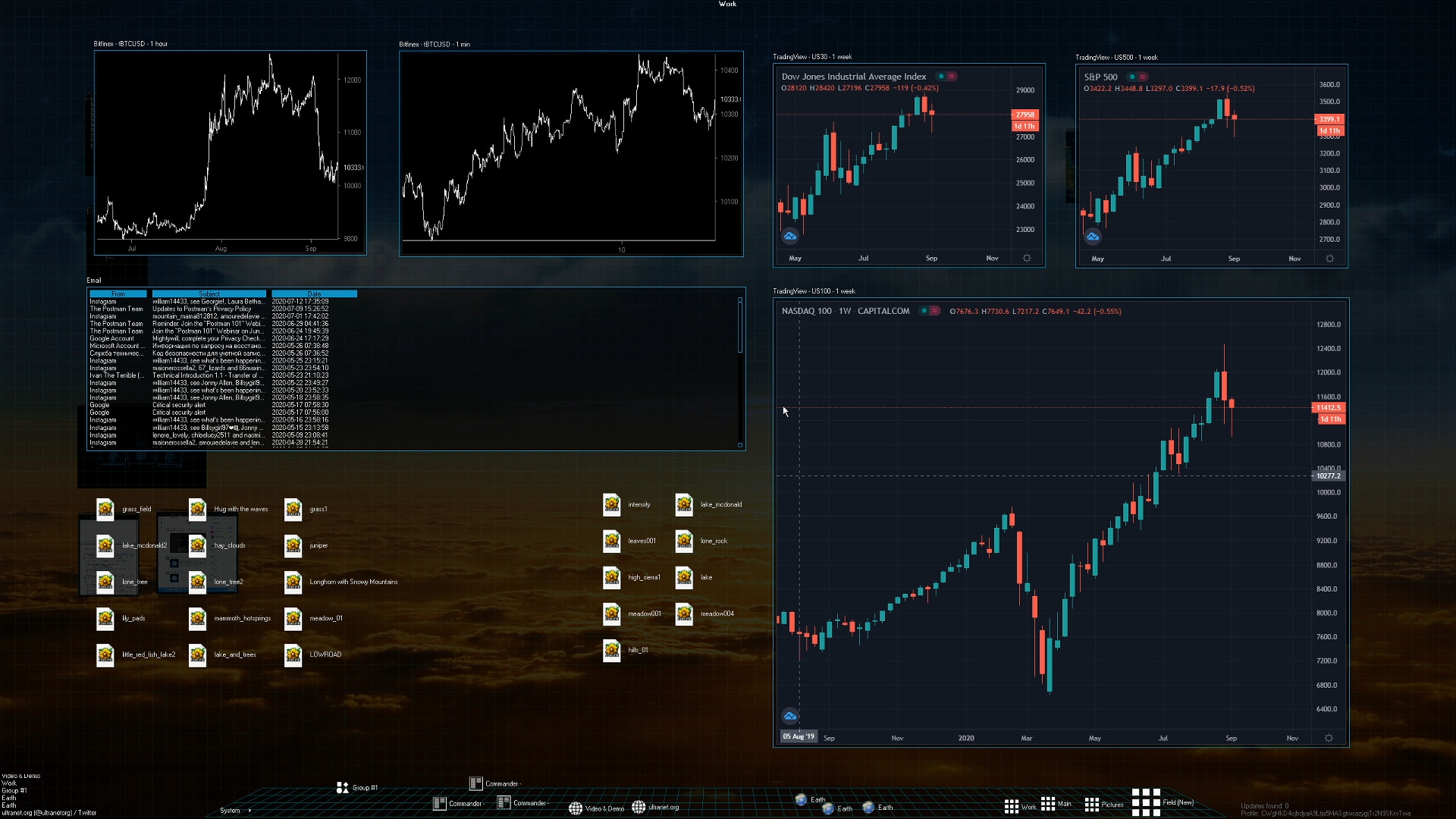Image resolution: width=1456 pixels, height=819 pixels.
Task: Click the TradingView logo on the Dow Jones chart
Action: tap(789, 236)
